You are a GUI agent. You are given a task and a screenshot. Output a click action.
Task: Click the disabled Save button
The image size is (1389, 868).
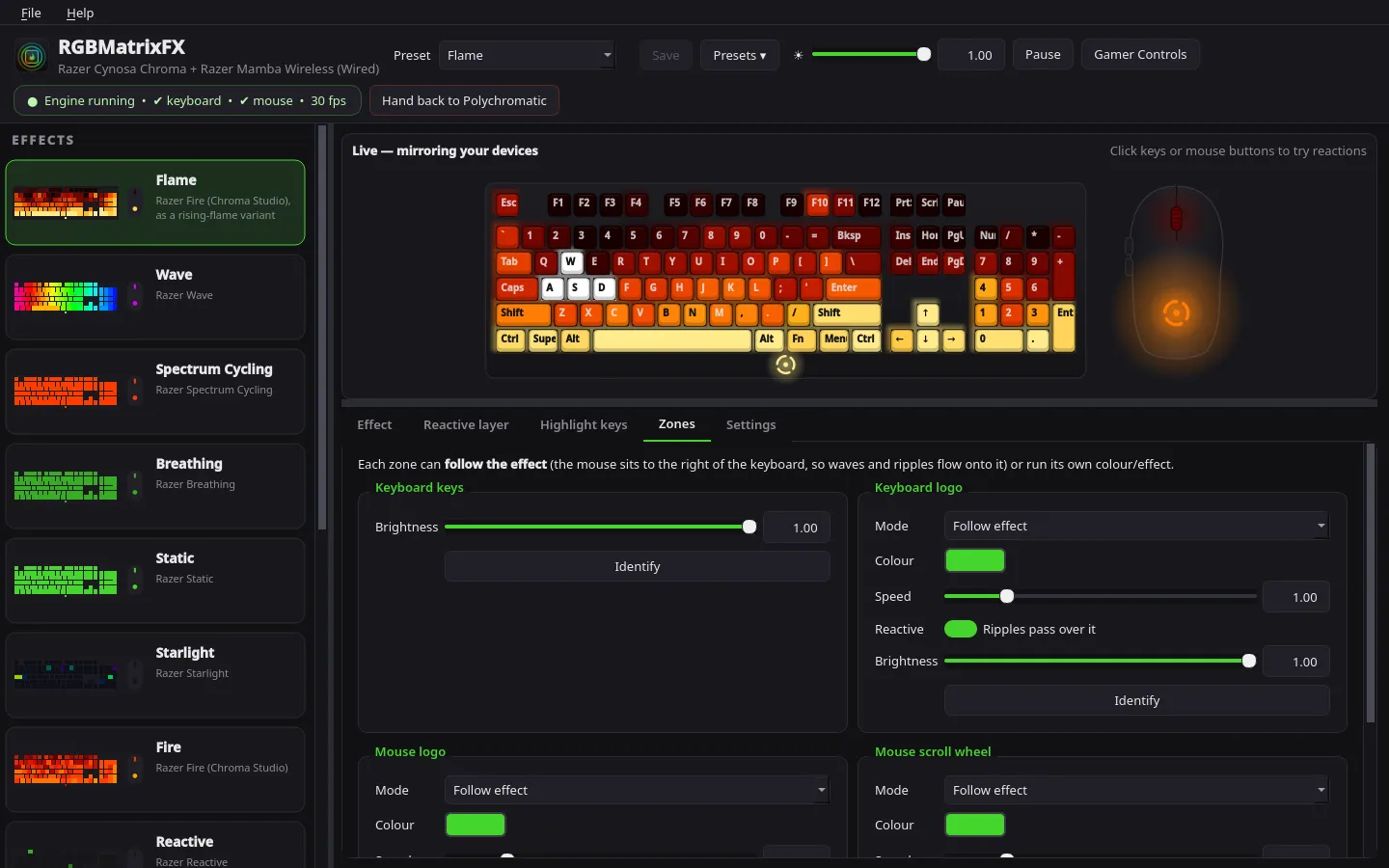pos(666,55)
